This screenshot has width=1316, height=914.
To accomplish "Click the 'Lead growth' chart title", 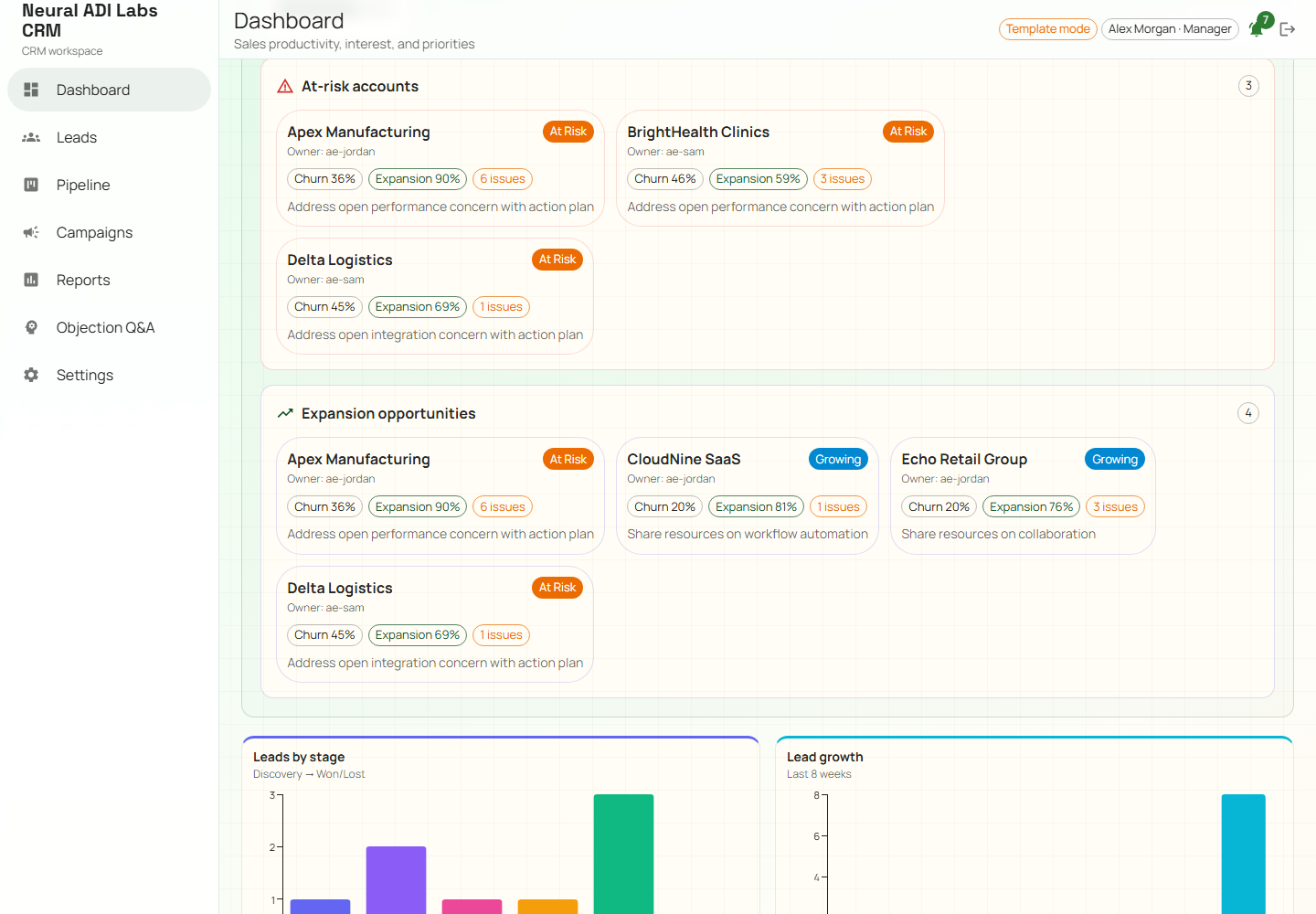I will tap(824, 757).
